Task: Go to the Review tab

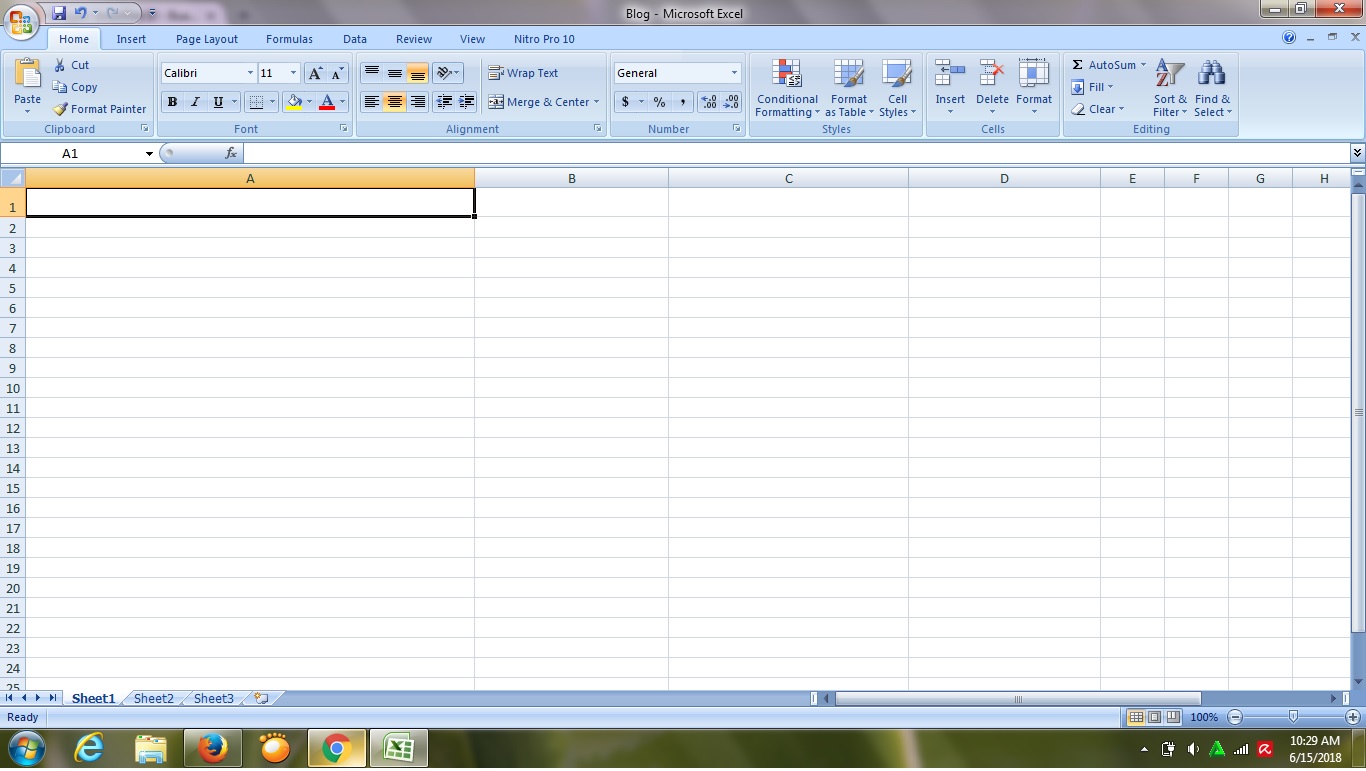Action: (x=414, y=39)
